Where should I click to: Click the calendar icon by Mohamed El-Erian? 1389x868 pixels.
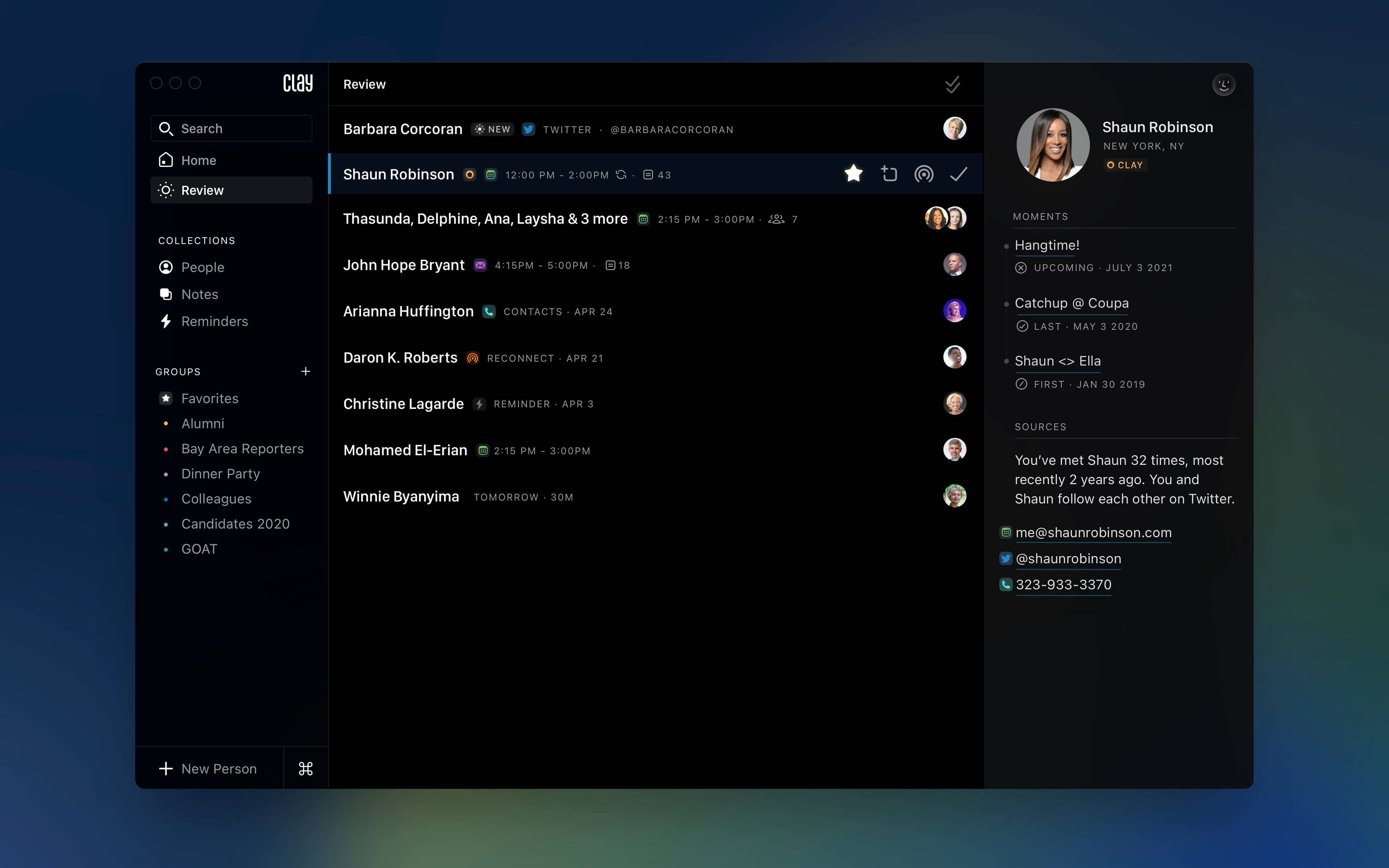(483, 451)
